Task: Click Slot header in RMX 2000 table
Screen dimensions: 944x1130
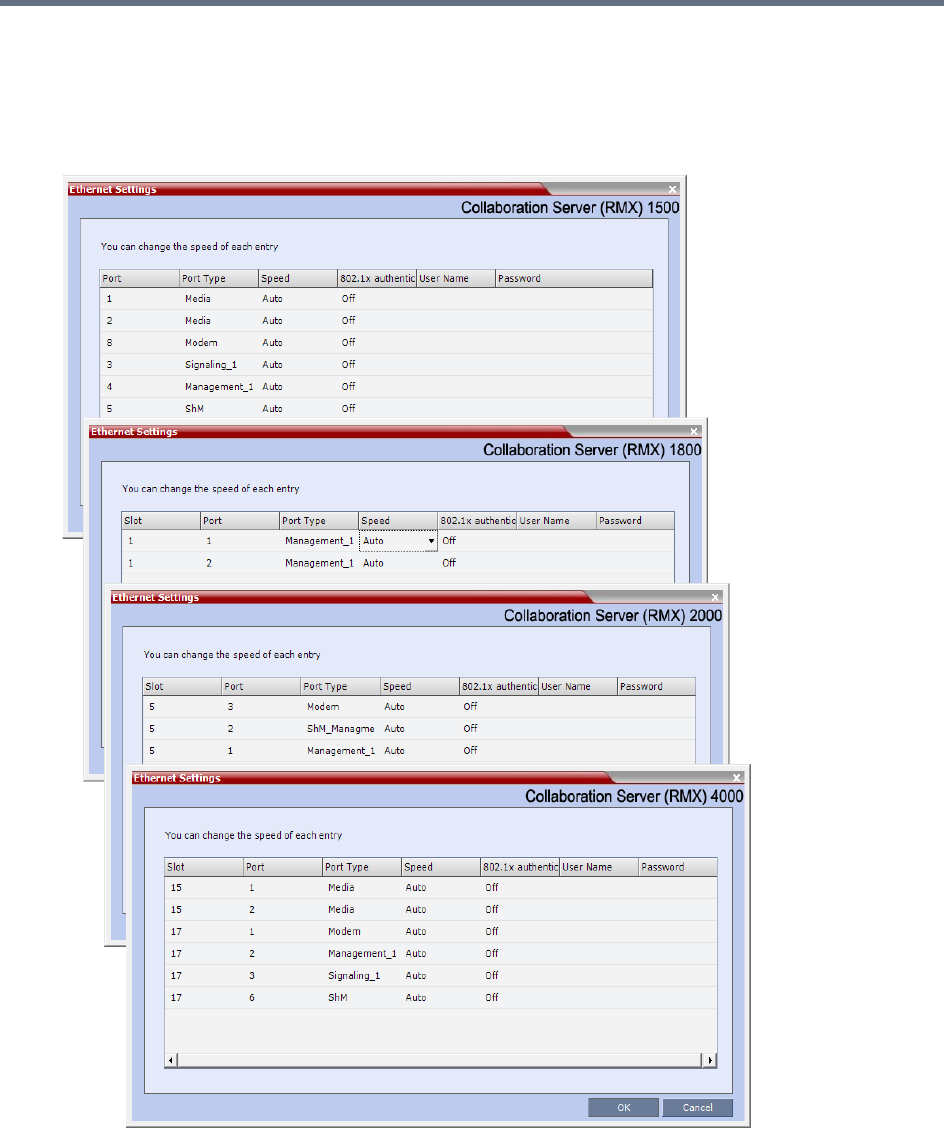Action: 182,687
